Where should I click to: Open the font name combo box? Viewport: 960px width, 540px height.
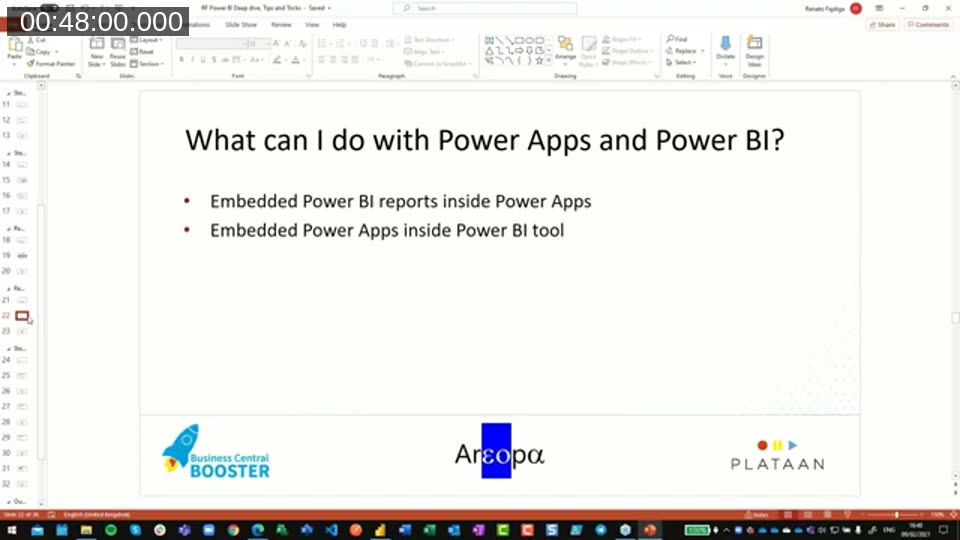(x=210, y=43)
